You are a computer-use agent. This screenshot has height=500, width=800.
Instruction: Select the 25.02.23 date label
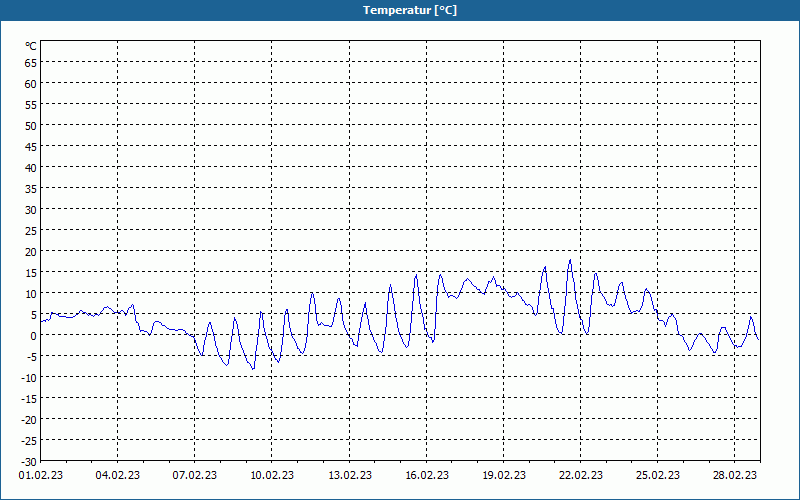pyautogui.click(x=657, y=475)
